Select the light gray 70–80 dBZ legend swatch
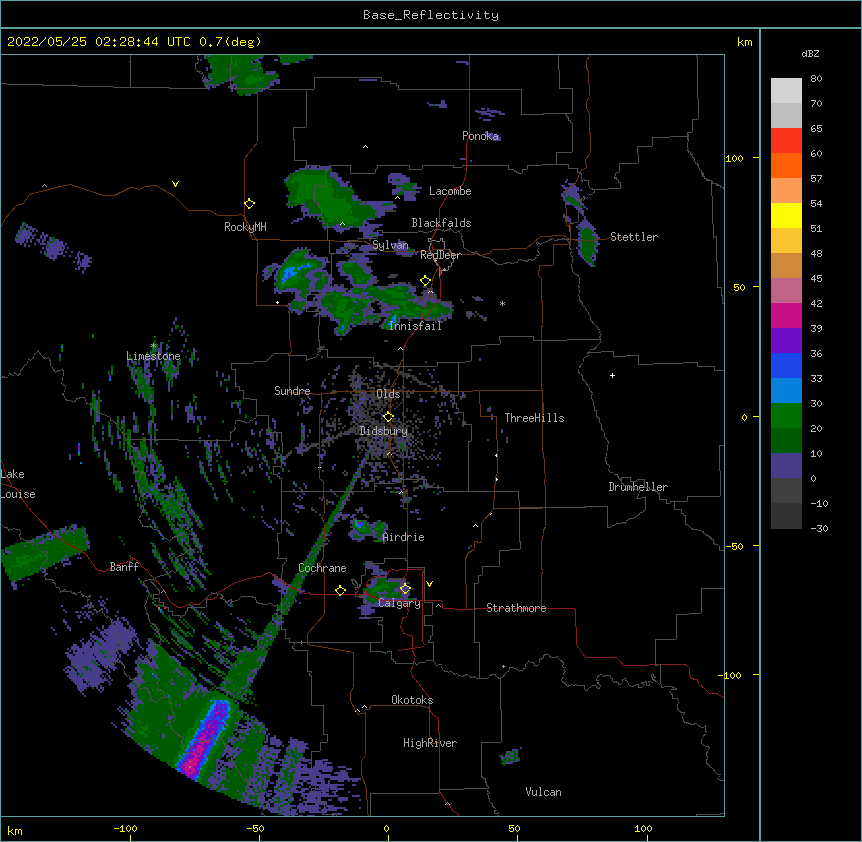This screenshot has height=842, width=862. point(786,91)
